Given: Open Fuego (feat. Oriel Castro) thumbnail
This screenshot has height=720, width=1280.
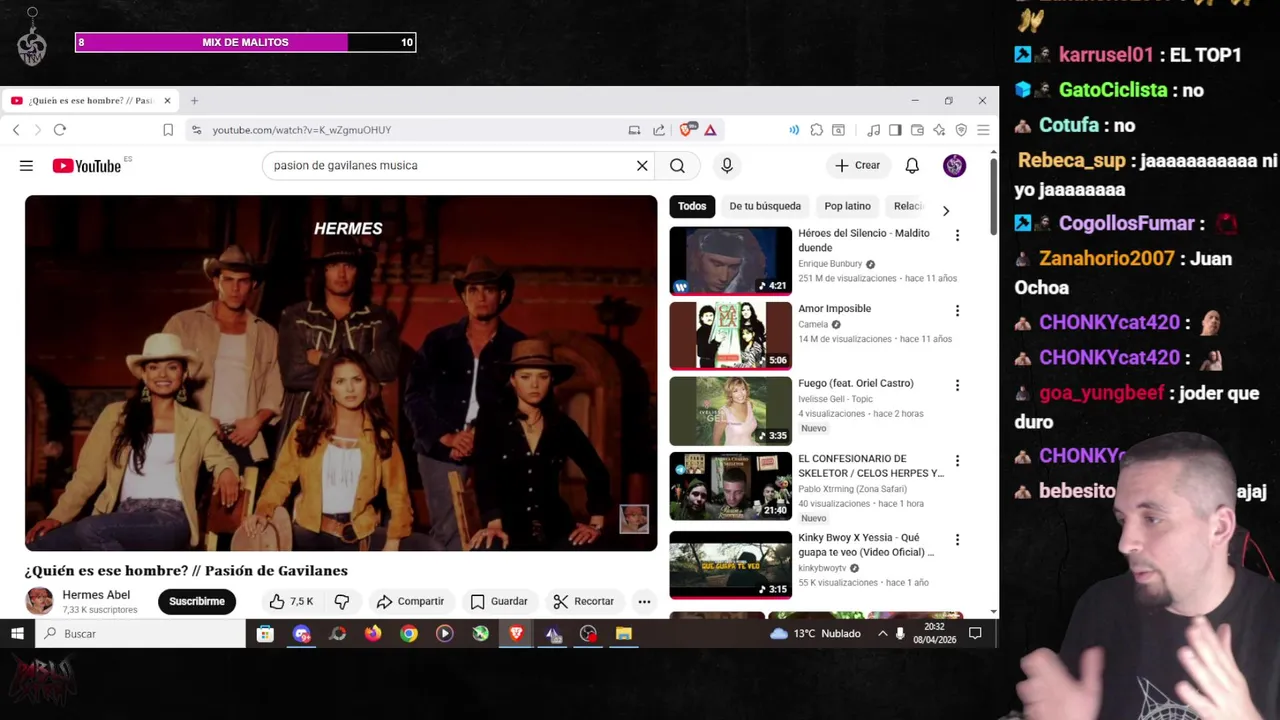Looking at the screenshot, I should pos(730,411).
